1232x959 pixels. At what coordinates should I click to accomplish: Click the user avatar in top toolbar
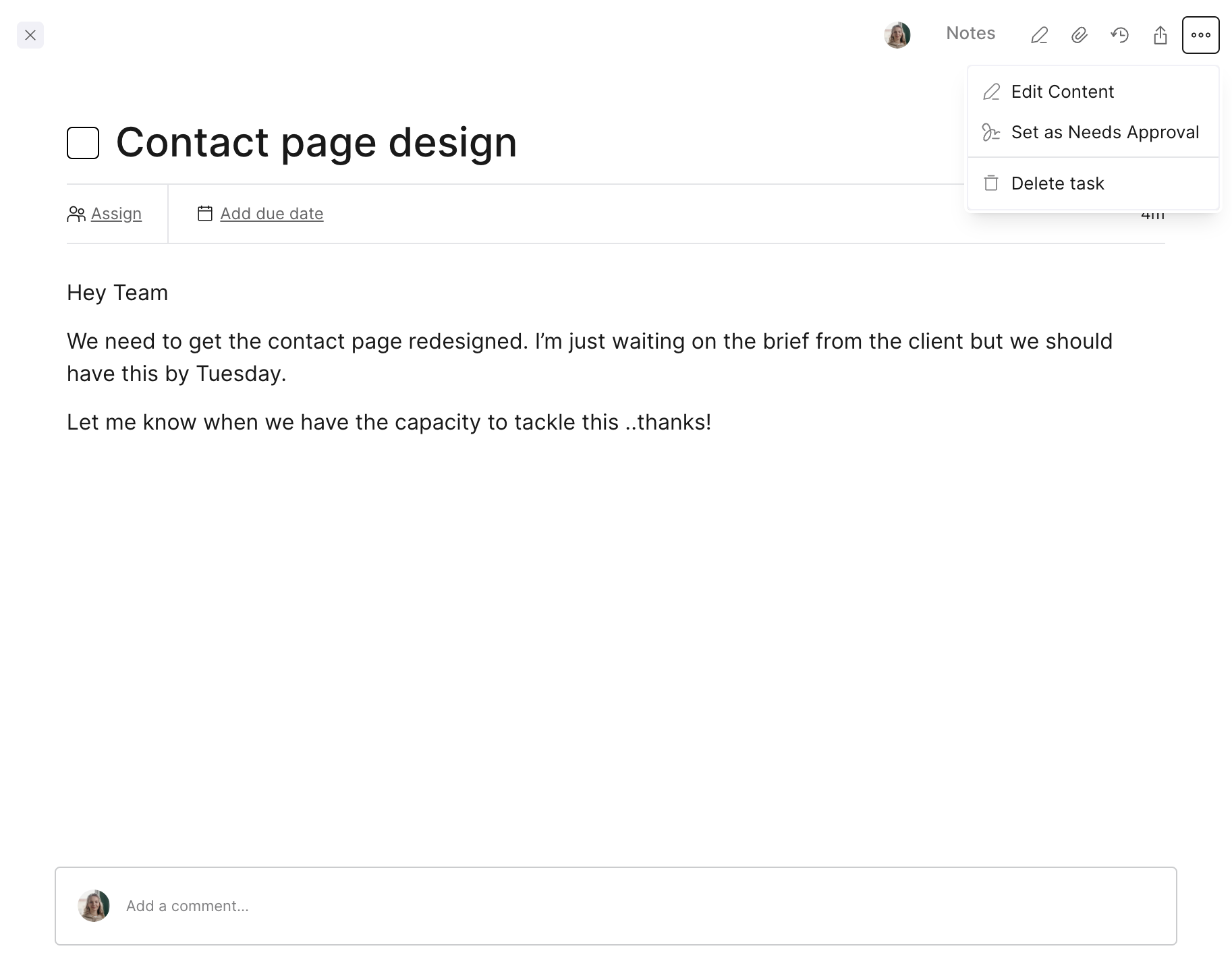897,35
